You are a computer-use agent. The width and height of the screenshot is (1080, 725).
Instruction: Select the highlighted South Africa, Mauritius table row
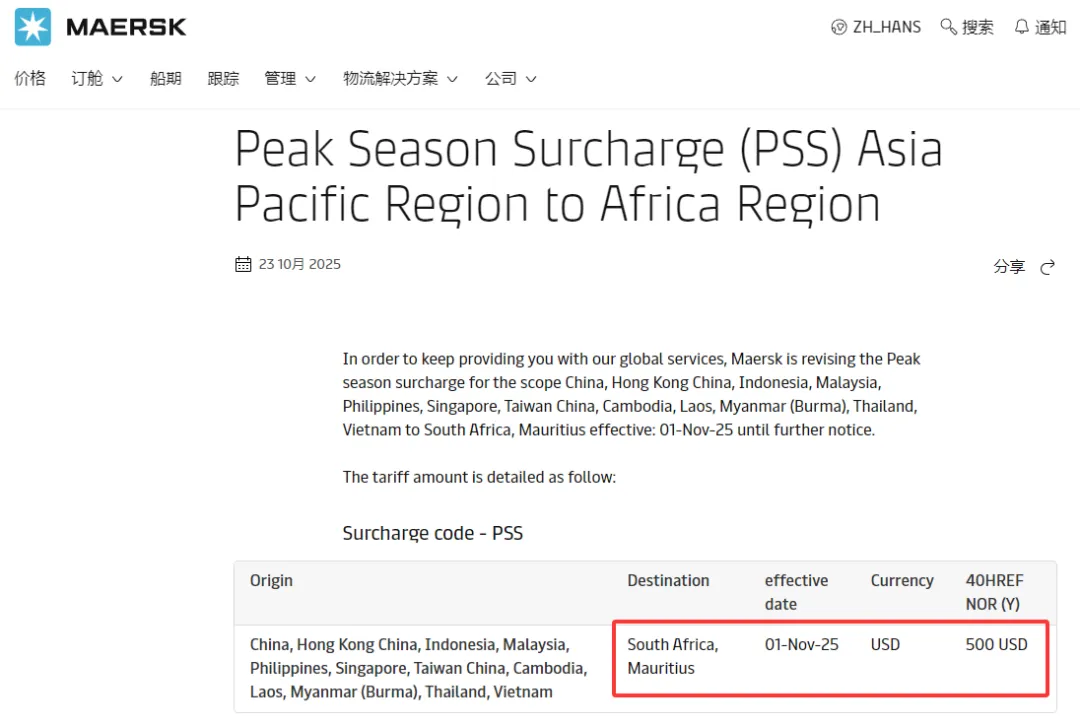click(x=830, y=658)
